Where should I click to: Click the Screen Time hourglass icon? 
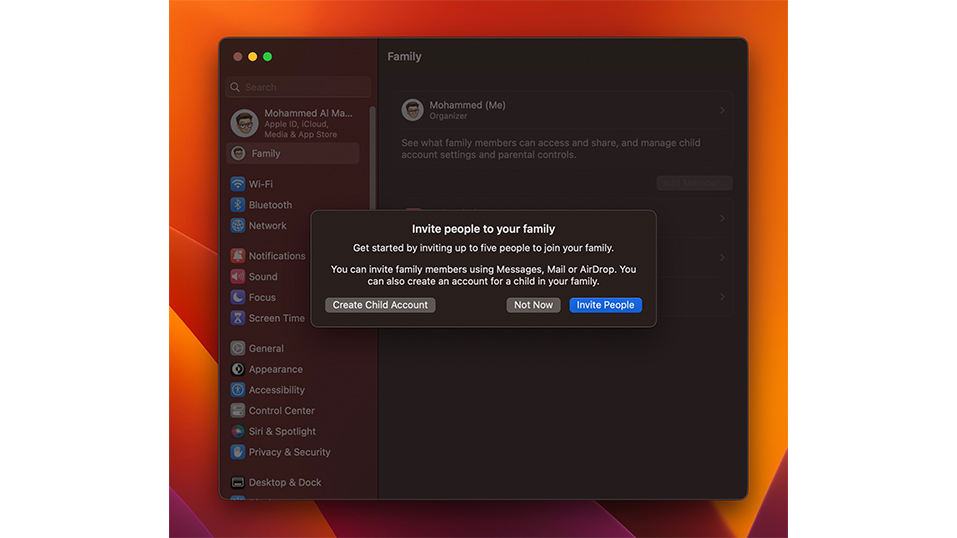click(x=238, y=318)
